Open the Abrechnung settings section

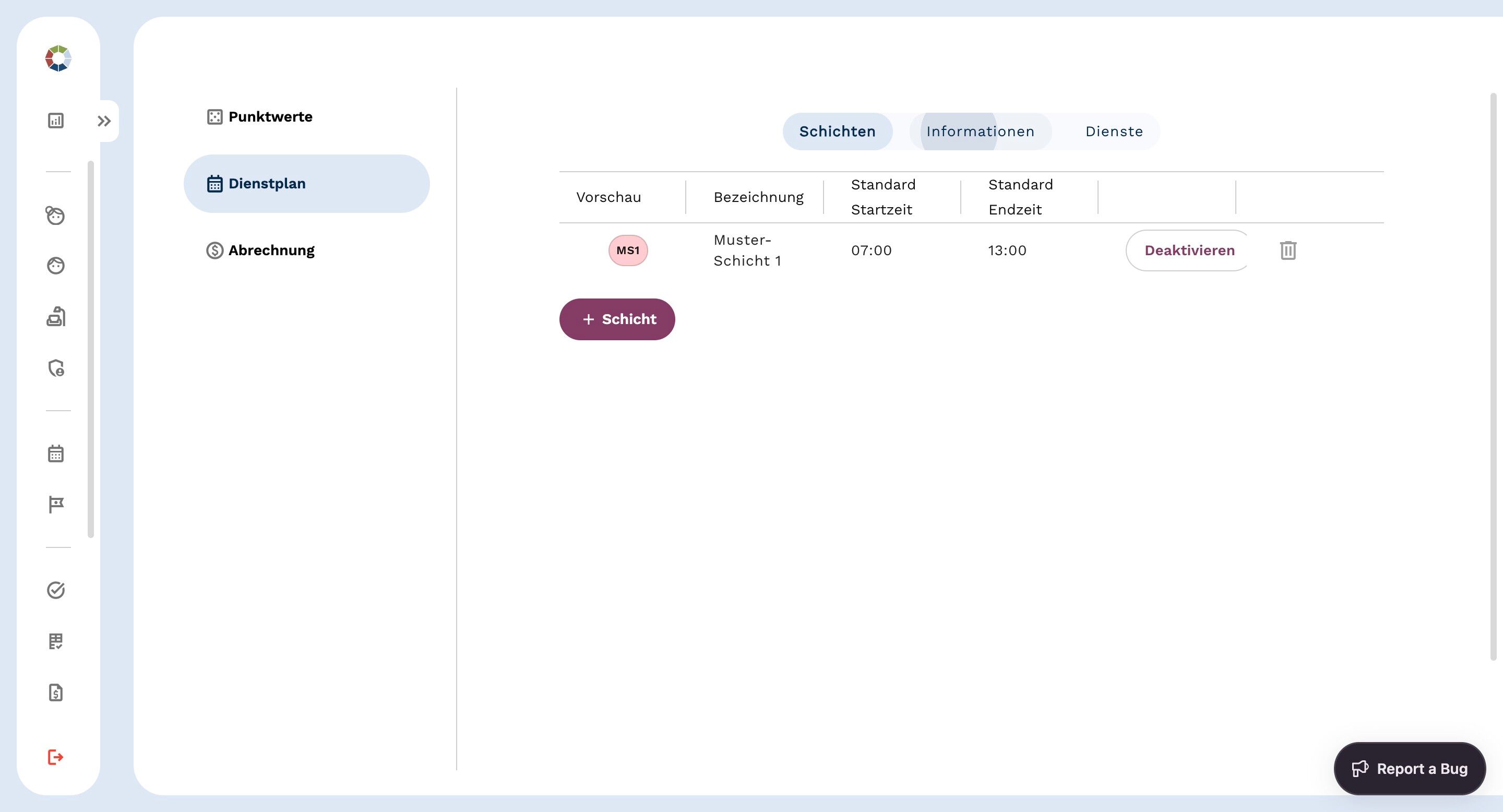(271, 250)
